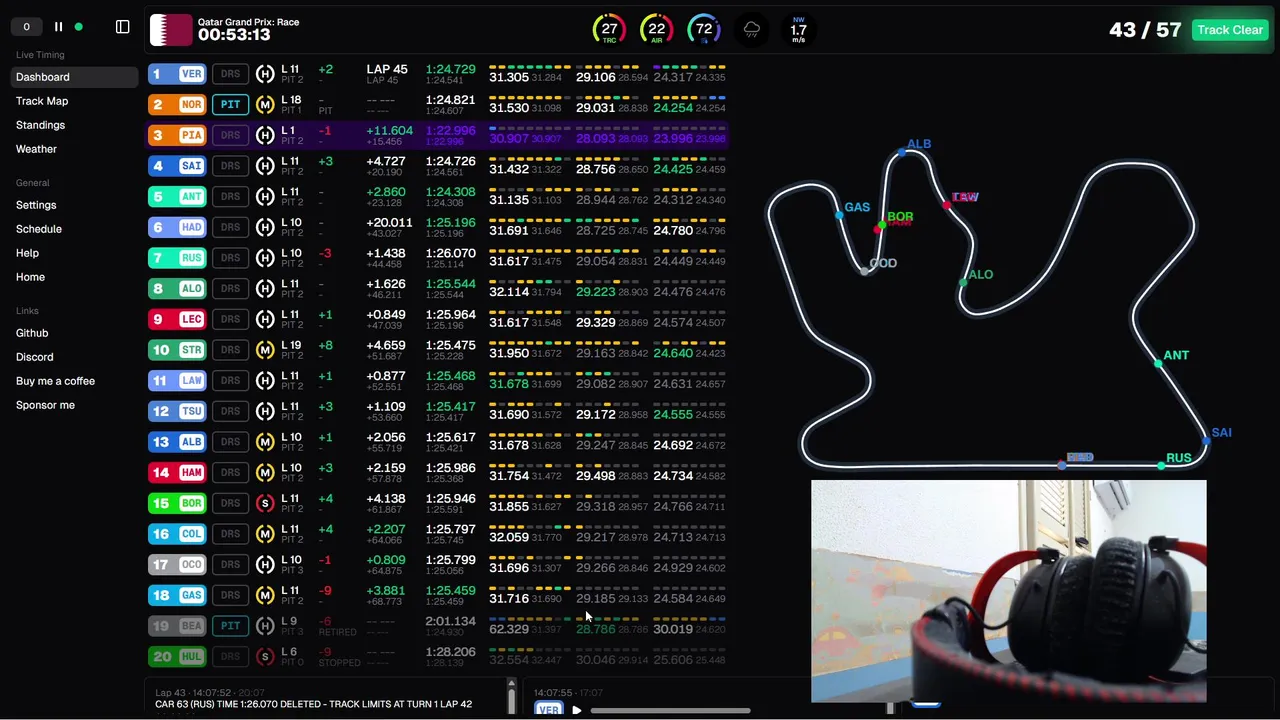Click the 43 / 57 lap counter
The height and width of the screenshot is (720, 1280).
click(1145, 30)
